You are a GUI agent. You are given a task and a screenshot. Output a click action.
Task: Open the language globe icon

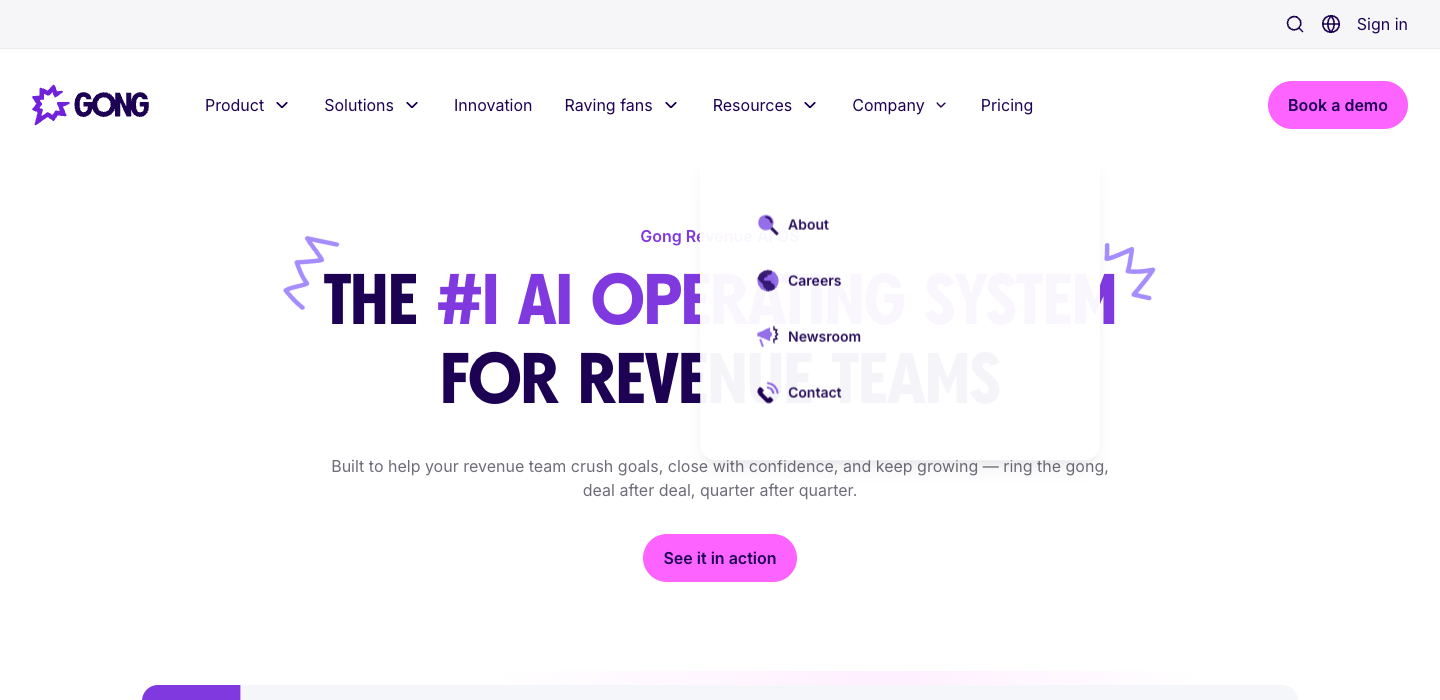pos(1331,24)
